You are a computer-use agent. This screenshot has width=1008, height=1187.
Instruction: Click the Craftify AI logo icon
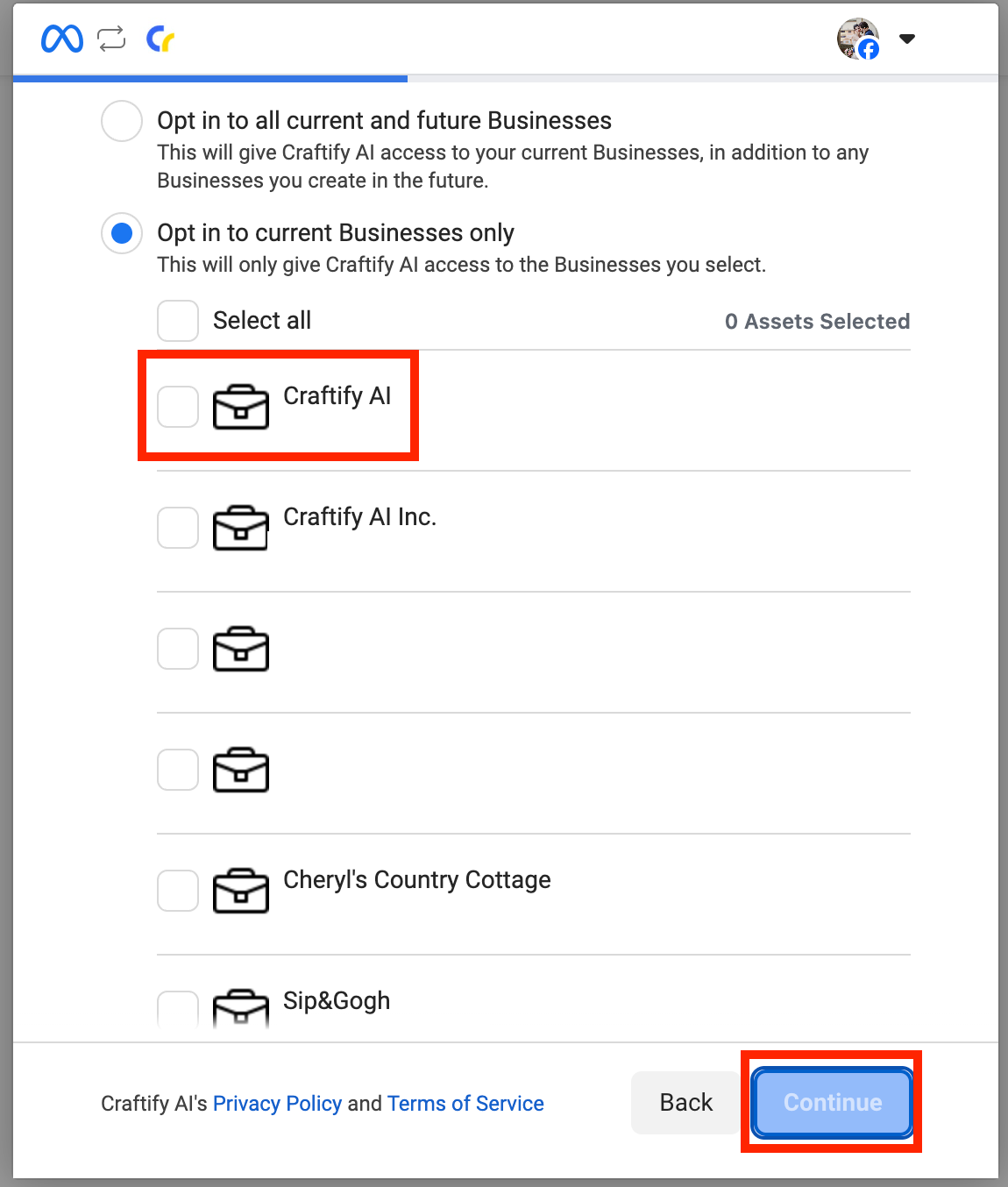160,39
